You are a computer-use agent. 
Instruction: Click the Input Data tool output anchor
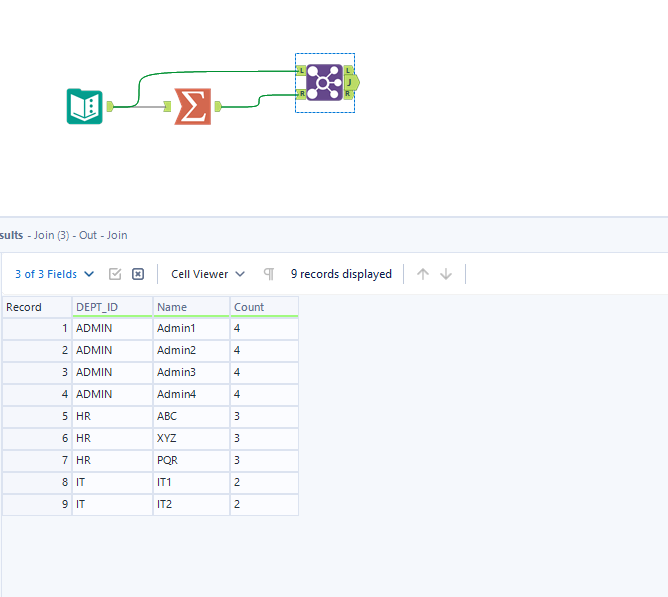click(x=110, y=107)
